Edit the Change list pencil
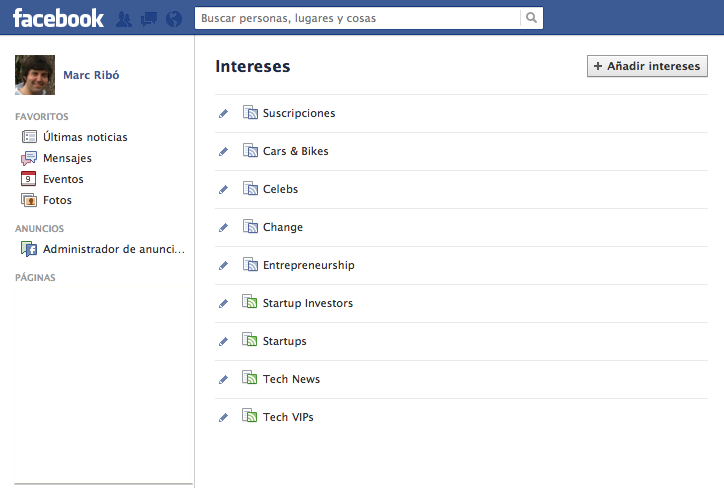This screenshot has width=724, height=488. [x=223, y=227]
